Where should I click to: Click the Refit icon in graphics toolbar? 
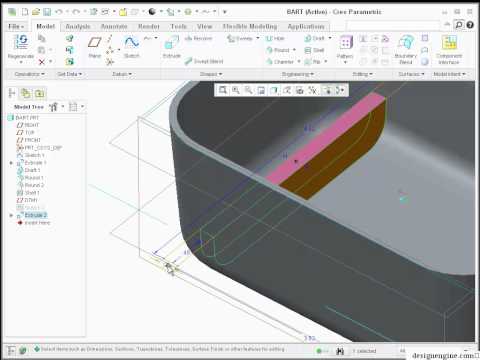coord(223,90)
